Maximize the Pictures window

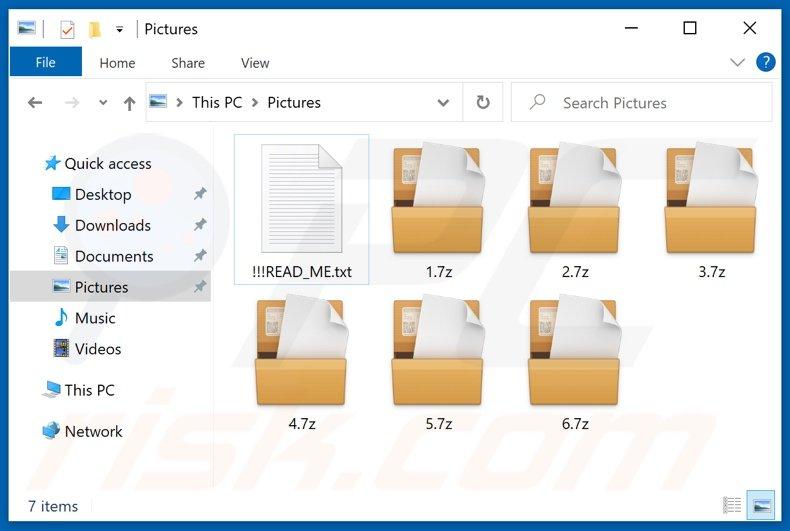[690, 28]
